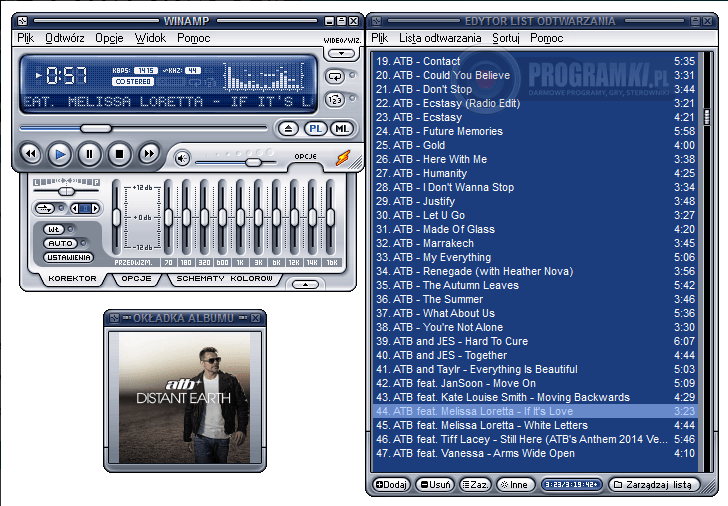Viewport: 728px width, 506px height.
Task: Toggle the repeat button
Action: click(335, 77)
